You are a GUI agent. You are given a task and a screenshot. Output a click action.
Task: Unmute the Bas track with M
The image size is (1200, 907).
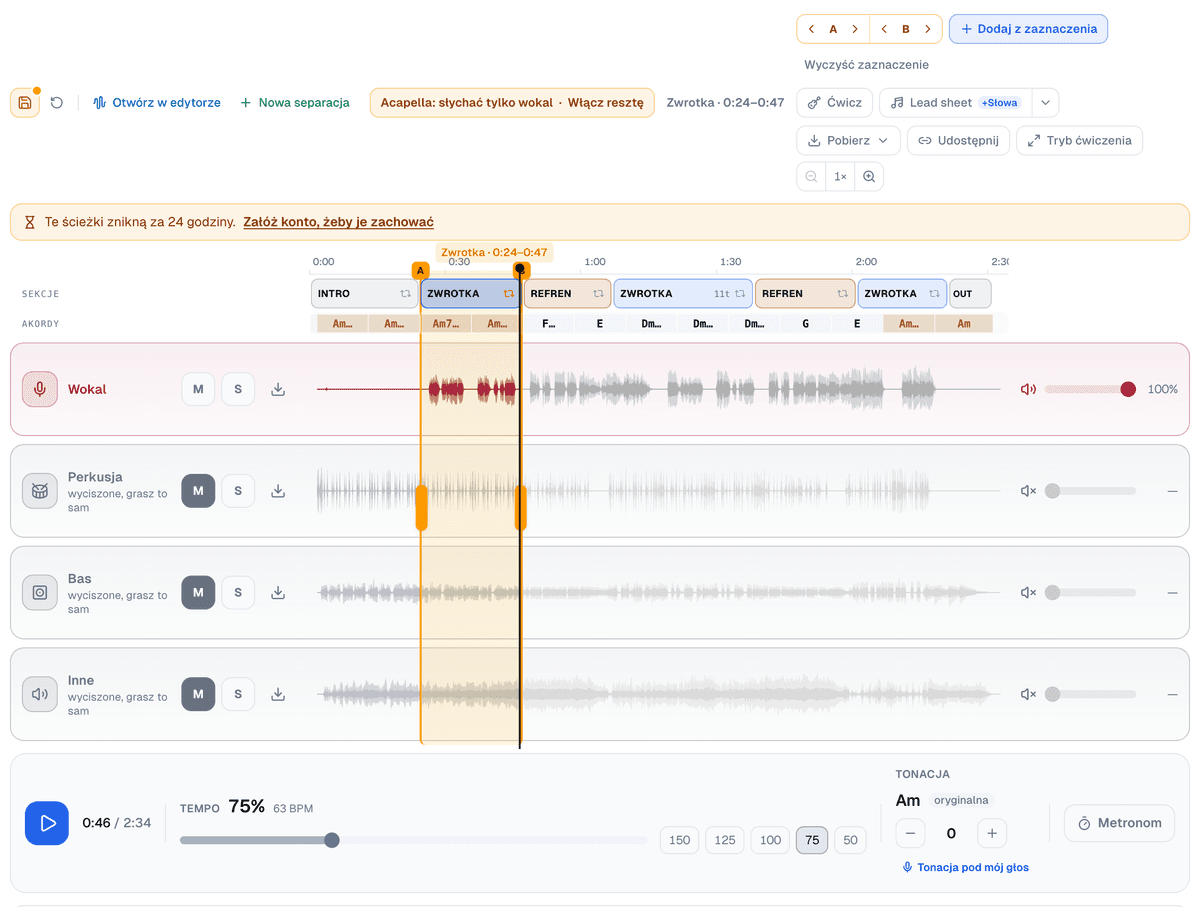tap(198, 593)
